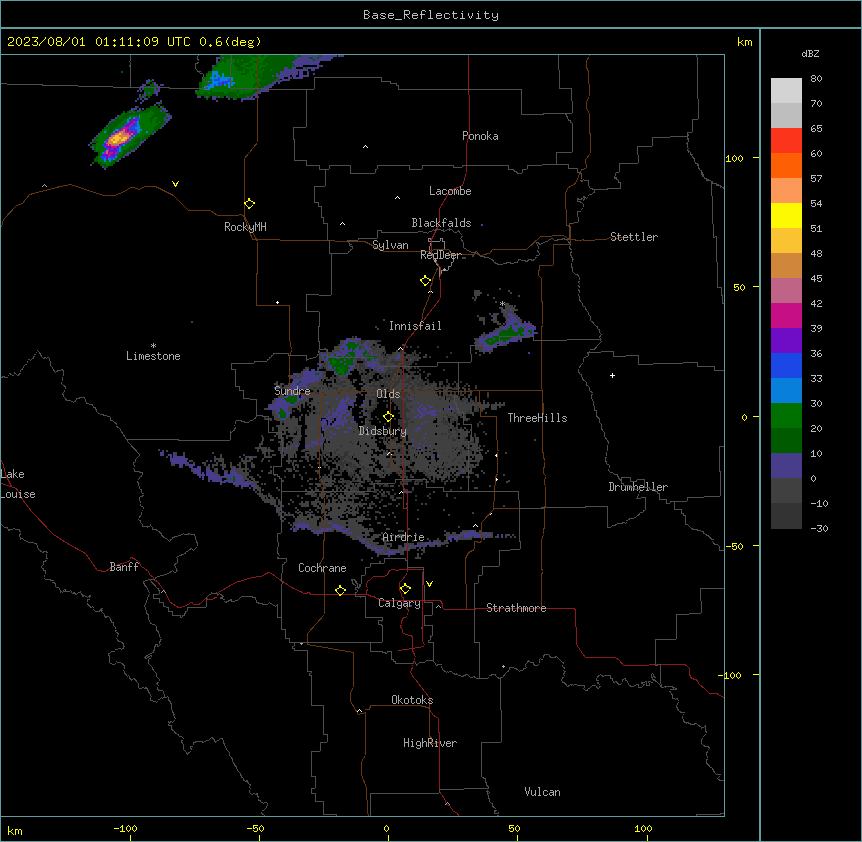
Task: Select the light gray 70-80 dBZ legend swatch
Action: coord(786,90)
